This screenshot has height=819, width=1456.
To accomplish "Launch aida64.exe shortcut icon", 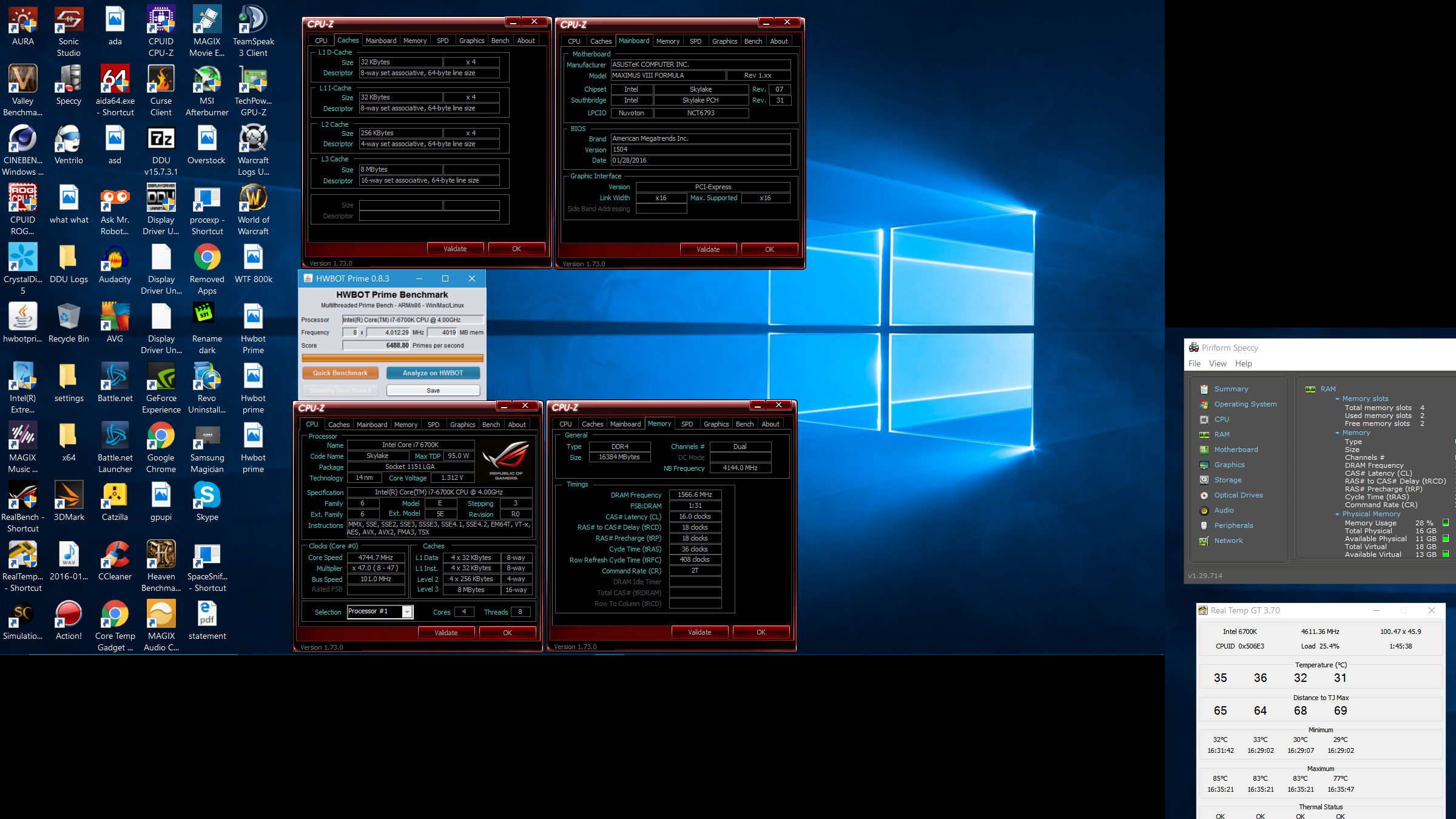I will coord(115,90).
